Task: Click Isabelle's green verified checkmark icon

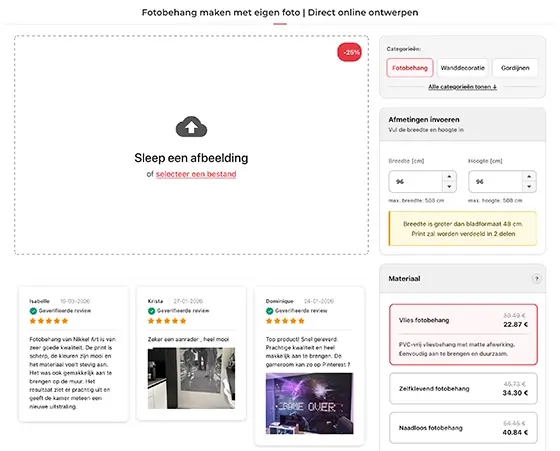Action: 33,311
